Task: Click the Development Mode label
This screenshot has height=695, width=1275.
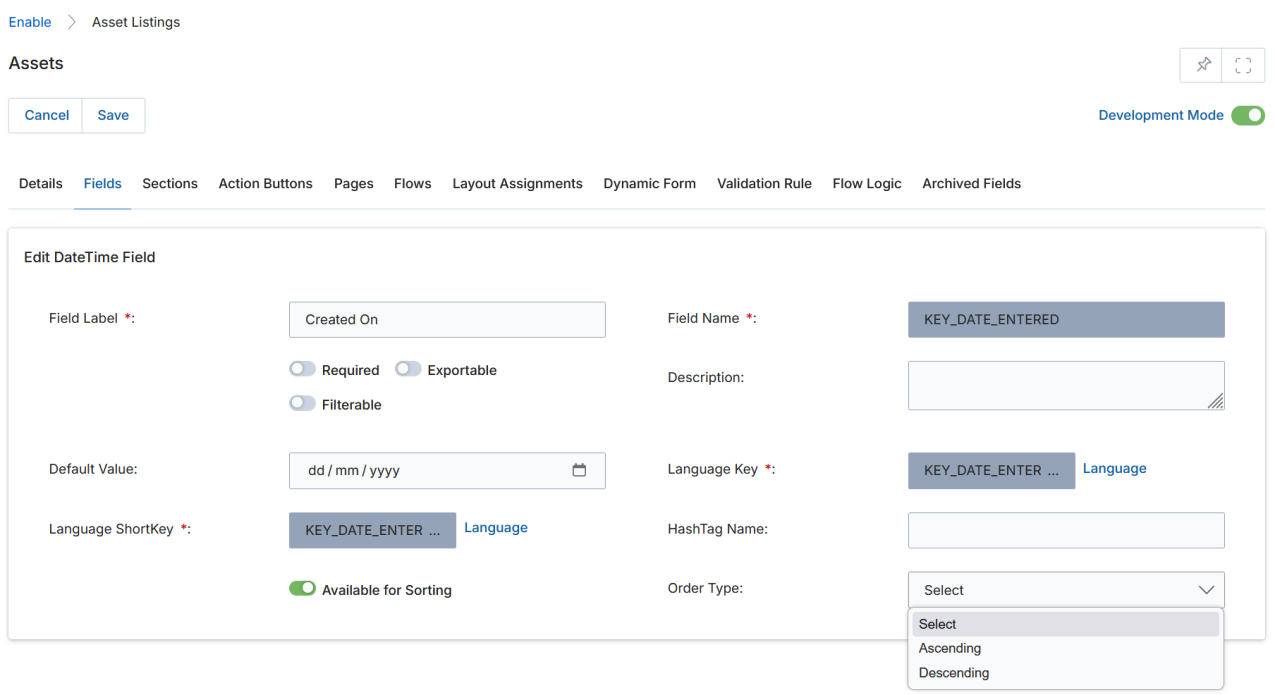Action: [x=1161, y=115]
